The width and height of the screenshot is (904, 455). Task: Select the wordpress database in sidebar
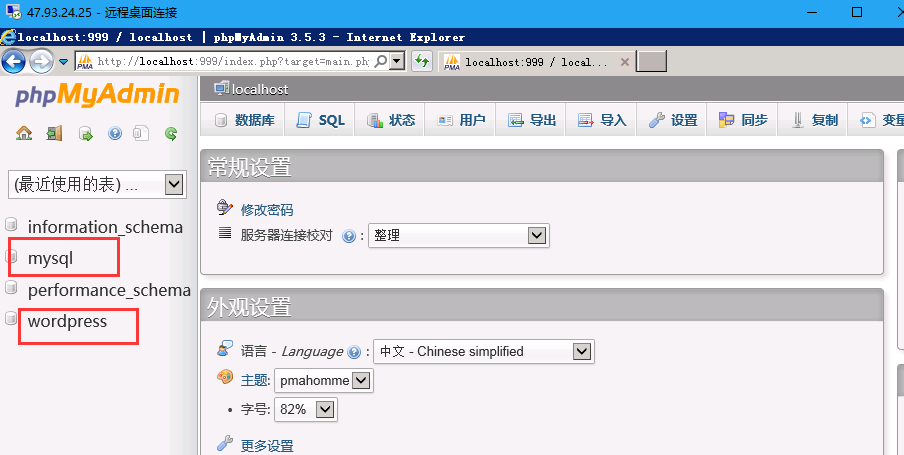click(67, 321)
